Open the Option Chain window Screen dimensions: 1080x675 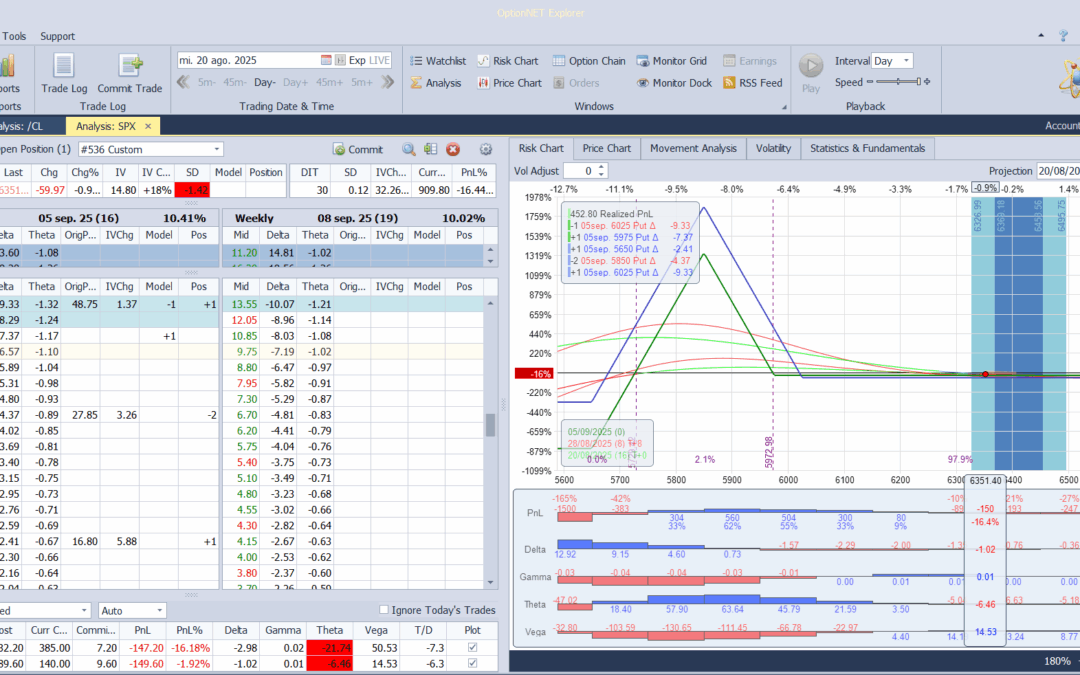pos(589,61)
